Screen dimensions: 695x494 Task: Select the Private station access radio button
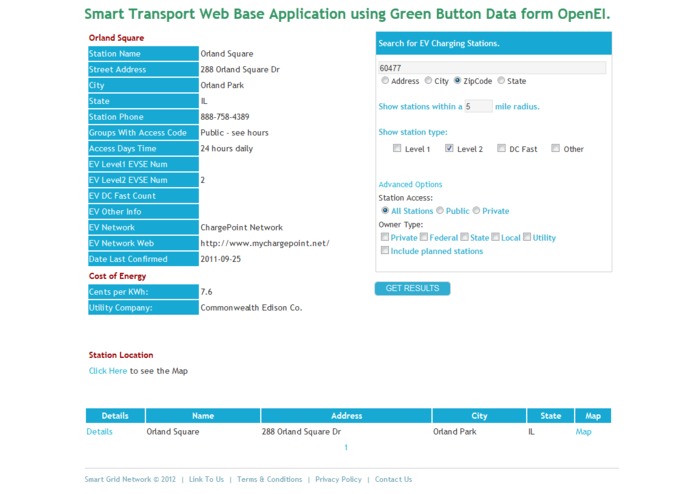(x=476, y=210)
